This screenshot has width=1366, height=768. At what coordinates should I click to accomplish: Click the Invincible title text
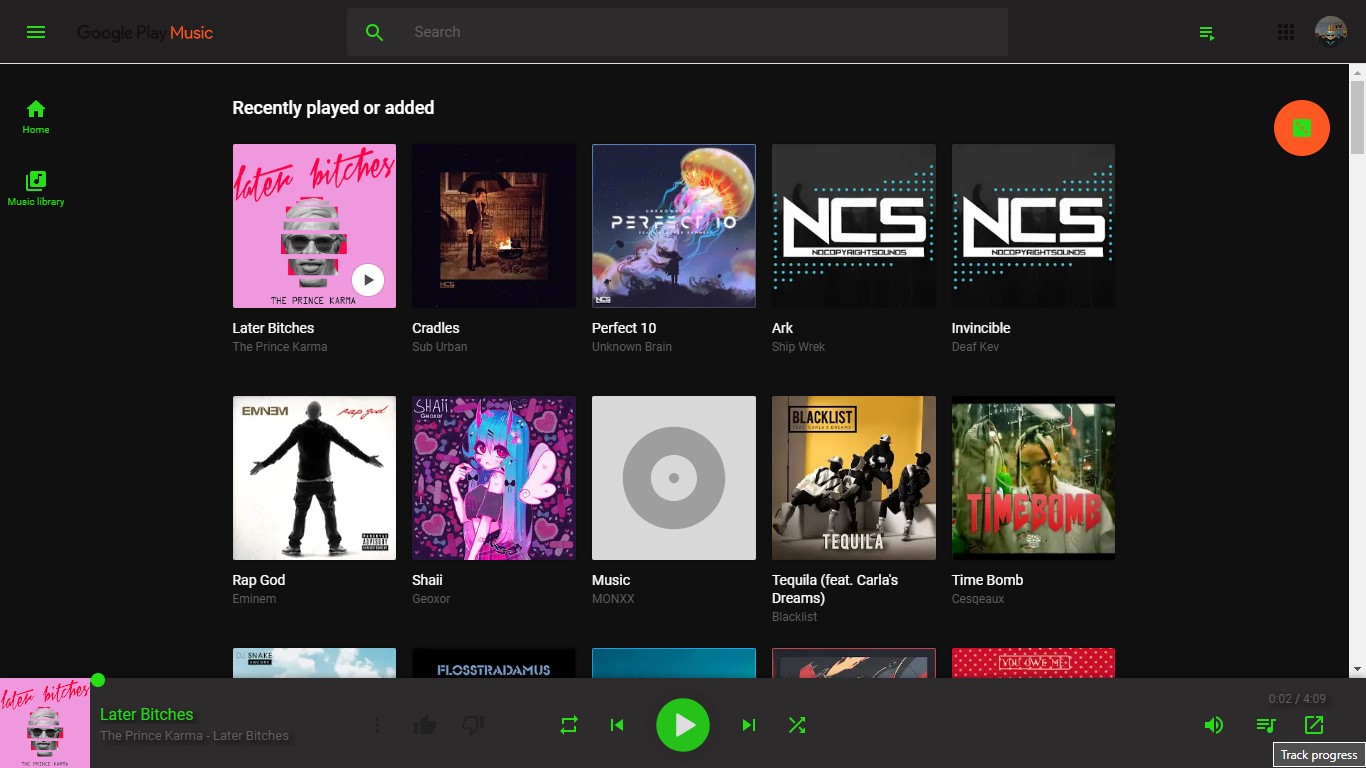tap(981, 328)
